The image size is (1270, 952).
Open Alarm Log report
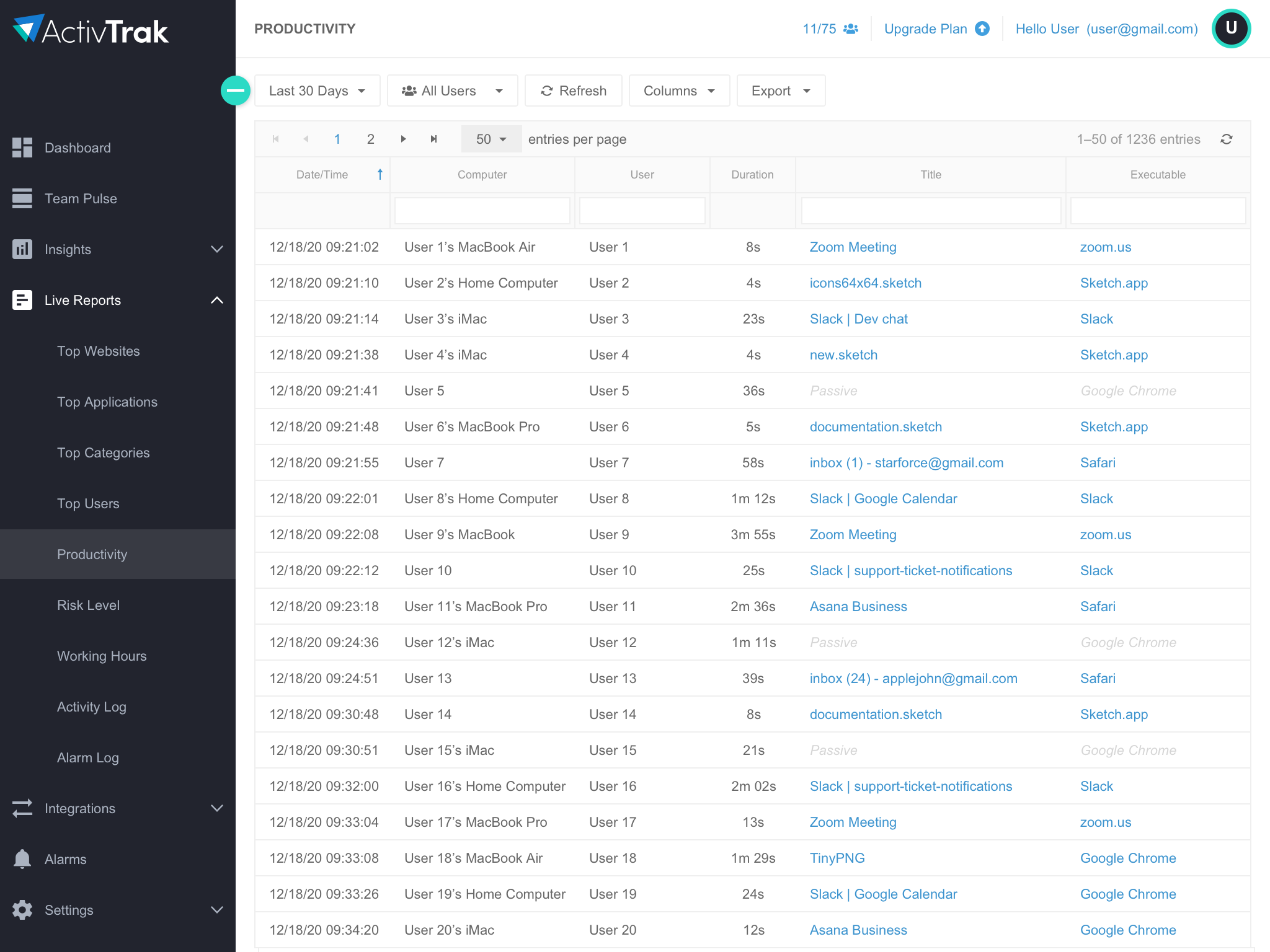(x=88, y=757)
